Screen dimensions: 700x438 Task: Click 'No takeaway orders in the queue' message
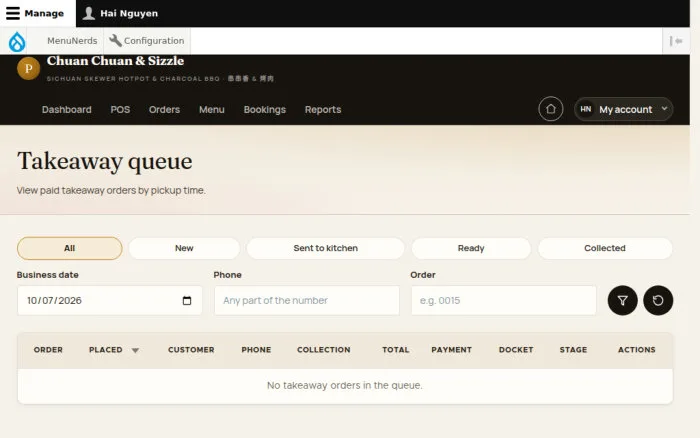(345, 385)
